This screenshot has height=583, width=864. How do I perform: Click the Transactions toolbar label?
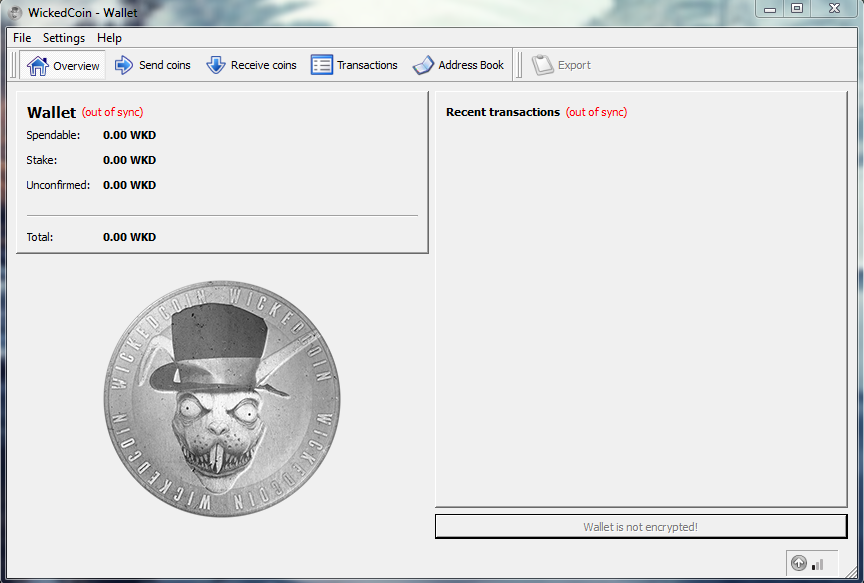coord(367,65)
